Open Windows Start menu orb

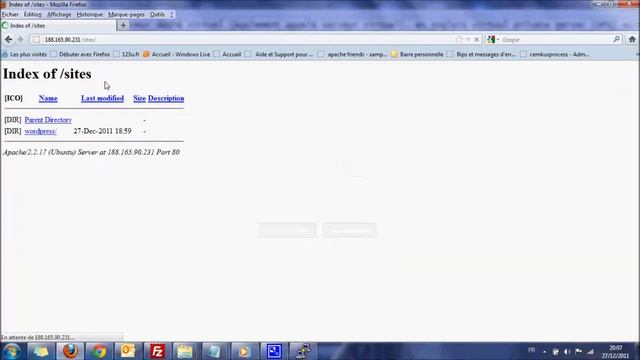(x=12, y=351)
